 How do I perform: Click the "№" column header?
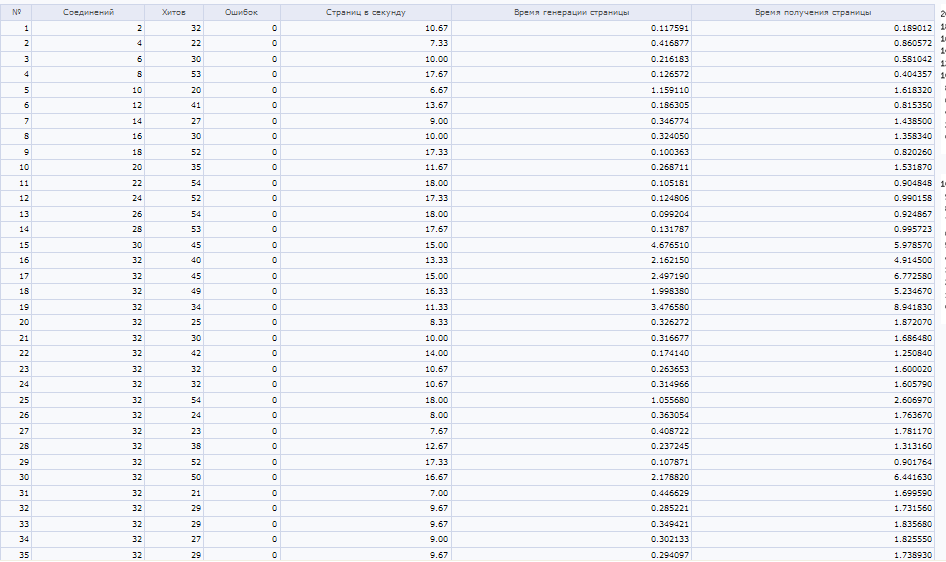pyautogui.click(x=16, y=12)
